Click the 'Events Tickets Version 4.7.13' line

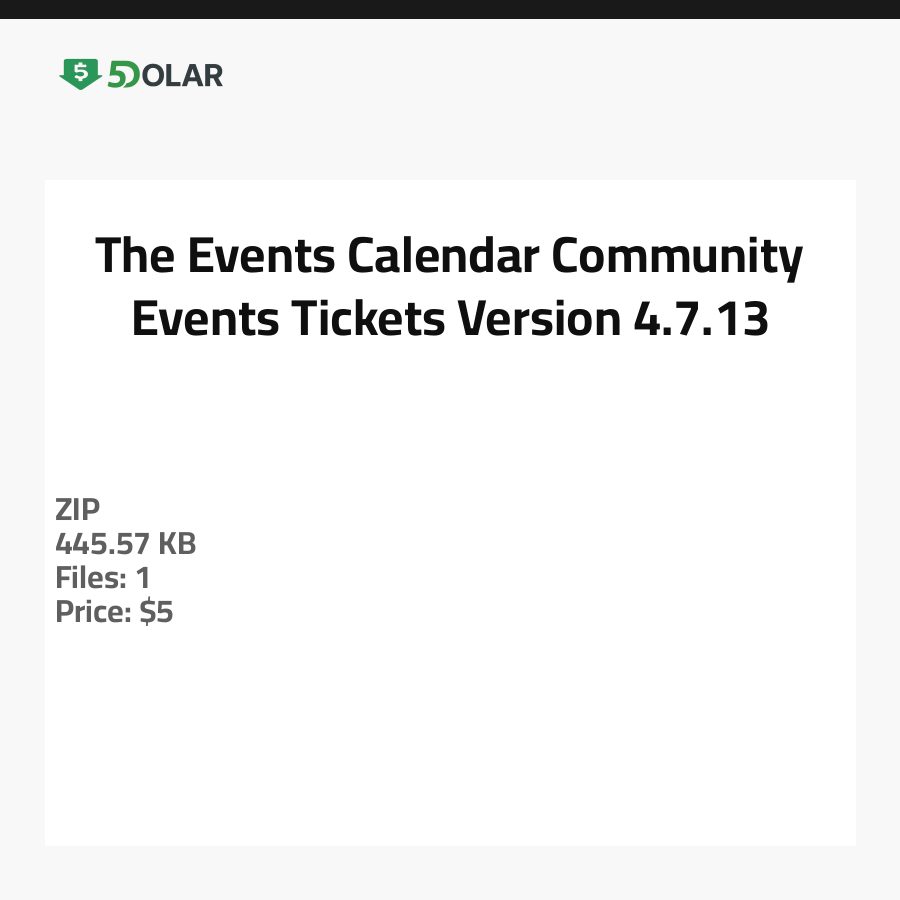pyautogui.click(x=450, y=319)
